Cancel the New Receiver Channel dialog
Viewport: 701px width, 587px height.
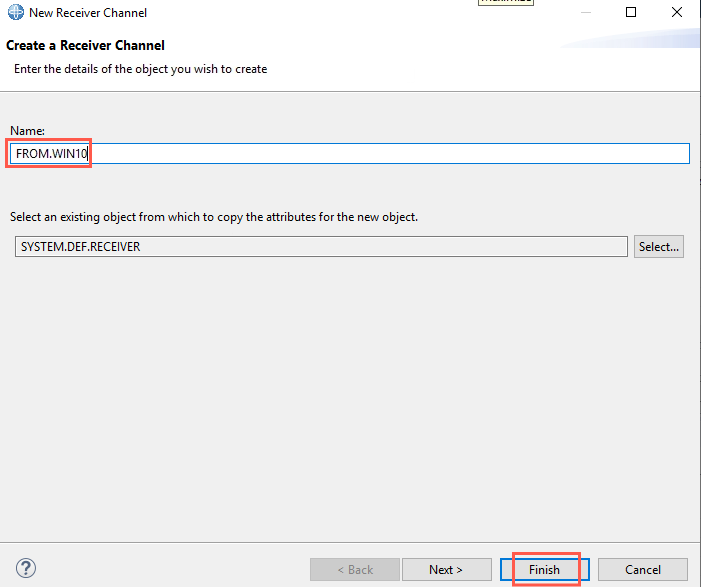click(x=642, y=569)
